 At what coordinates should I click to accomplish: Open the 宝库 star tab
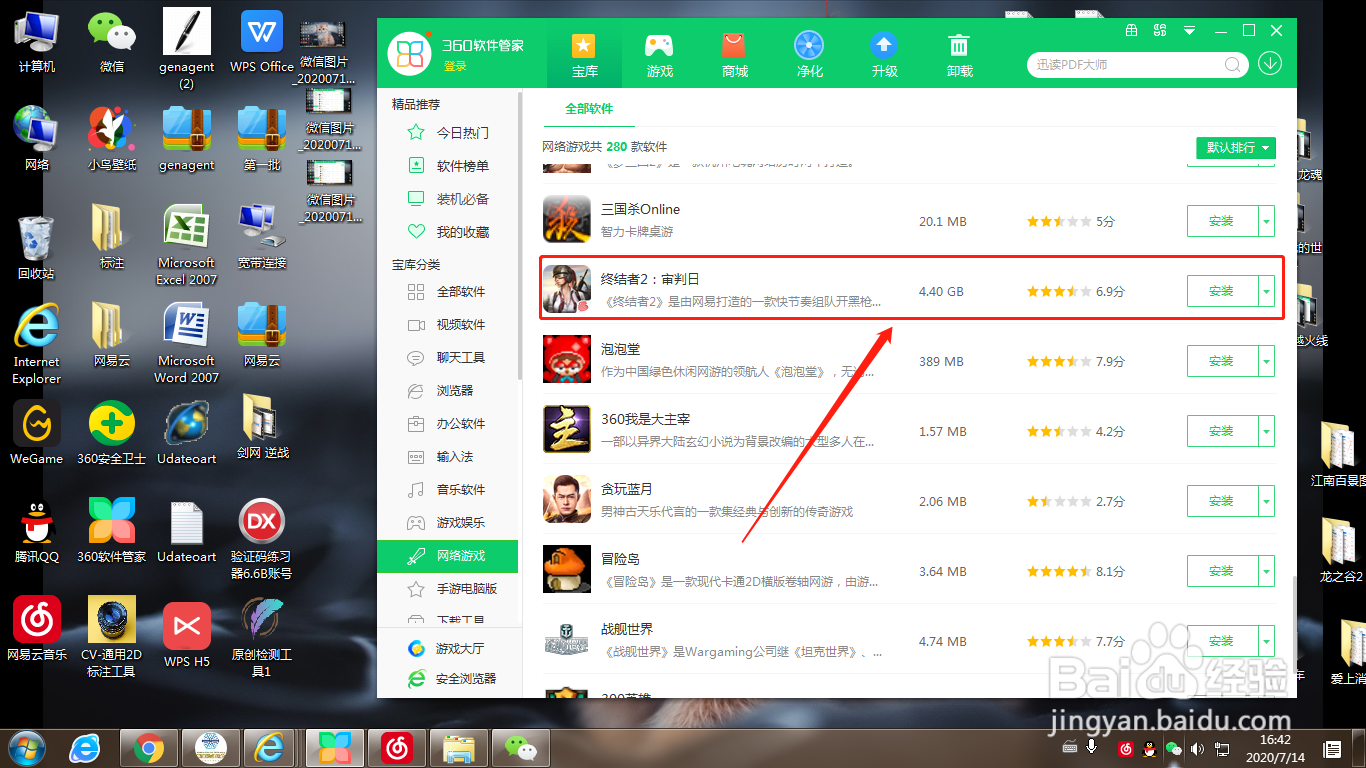[x=584, y=55]
